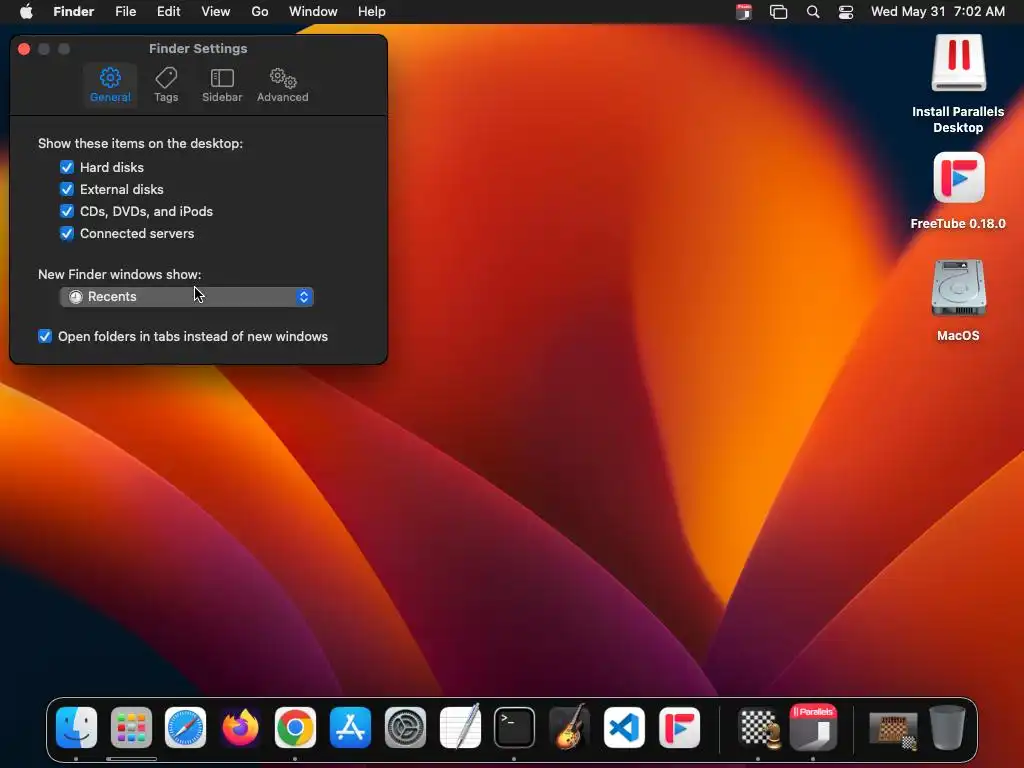Open Control Center in menu bar
Screen dimensions: 1024x768
click(846, 12)
